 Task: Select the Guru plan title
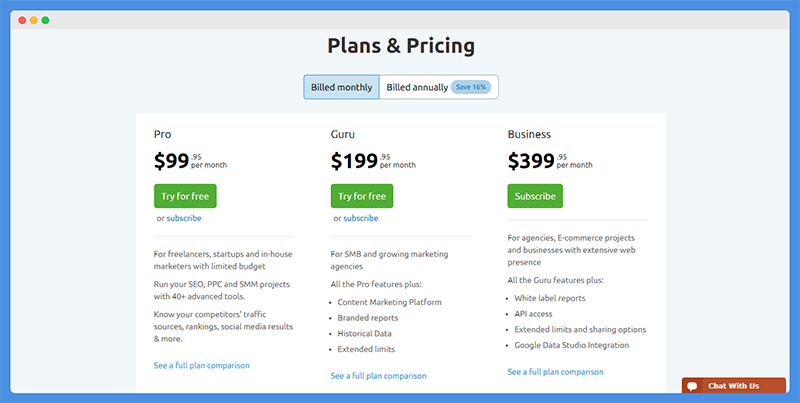click(342, 134)
